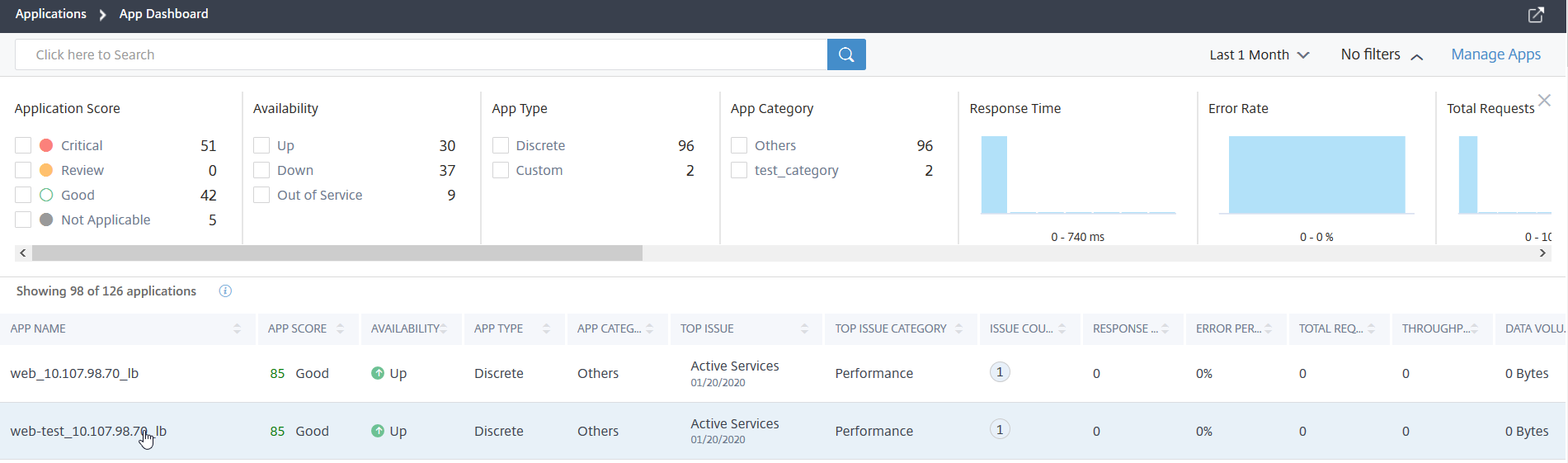Sort by THROUGHPUT column arrows
The image size is (1568, 463).
click(1475, 328)
